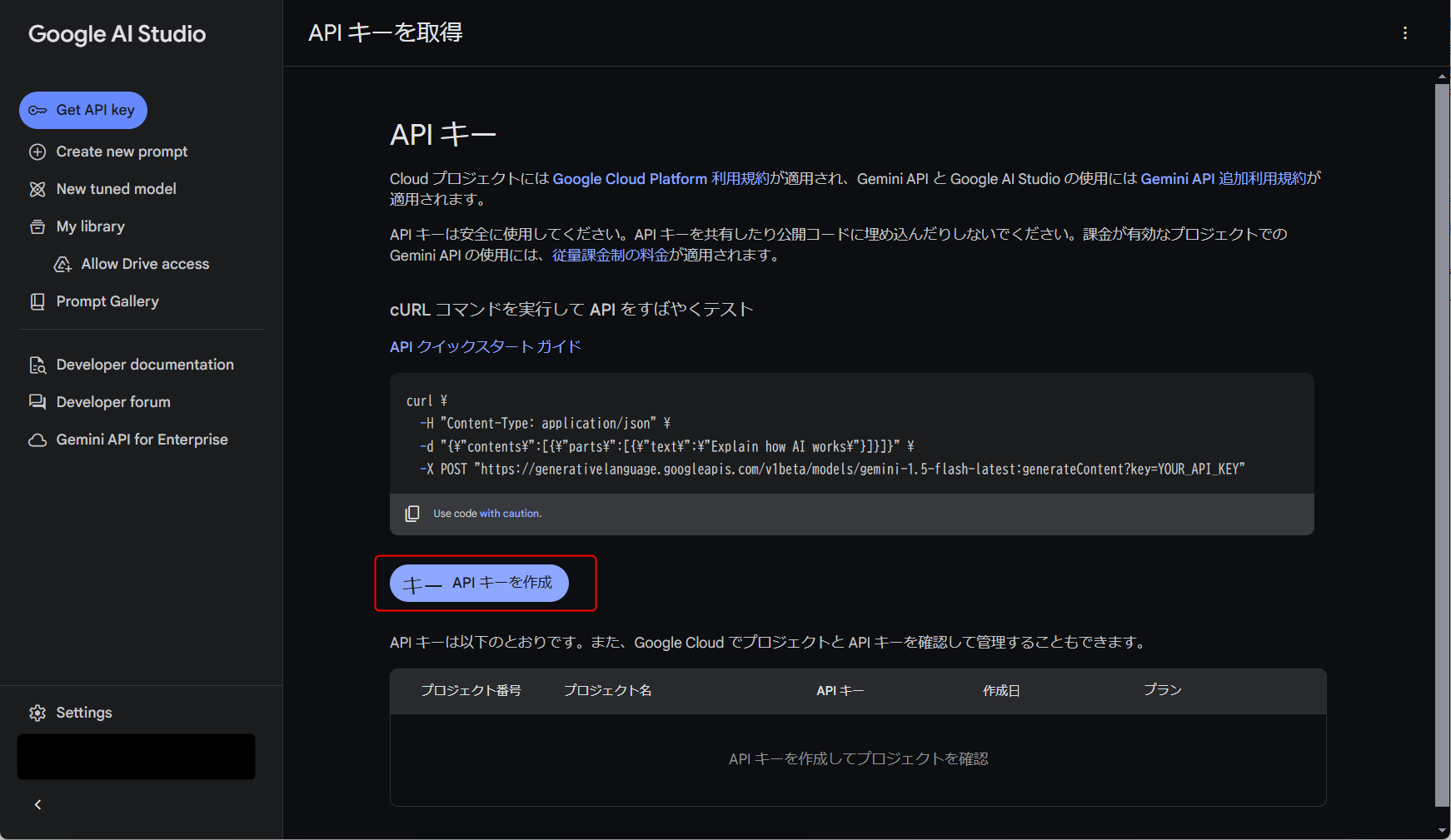Viewport: 1451px width, 840px height.
Task: Click the gear icon beside Settings
Action: pyautogui.click(x=37, y=713)
